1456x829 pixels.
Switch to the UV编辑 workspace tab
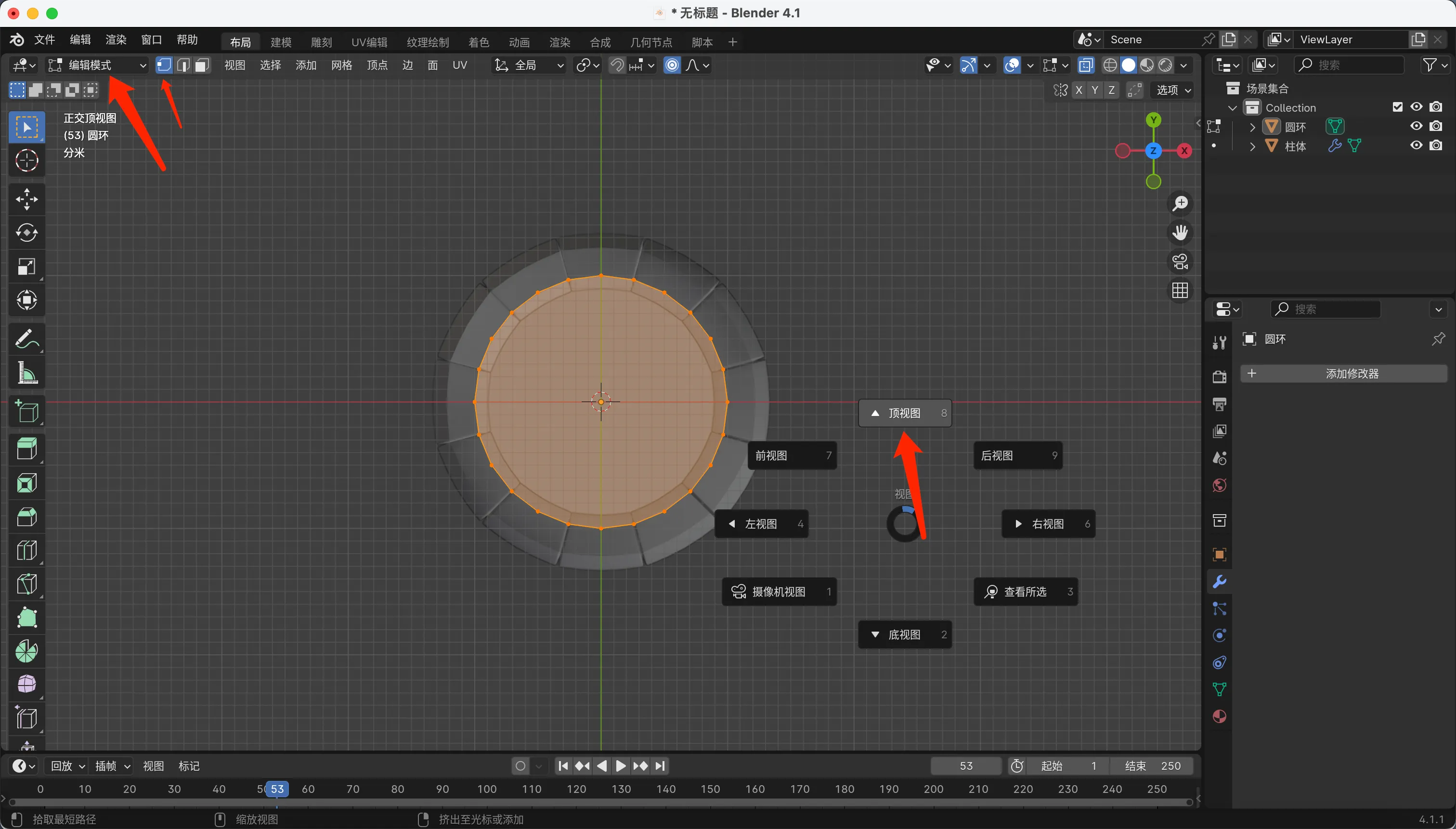coord(369,42)
